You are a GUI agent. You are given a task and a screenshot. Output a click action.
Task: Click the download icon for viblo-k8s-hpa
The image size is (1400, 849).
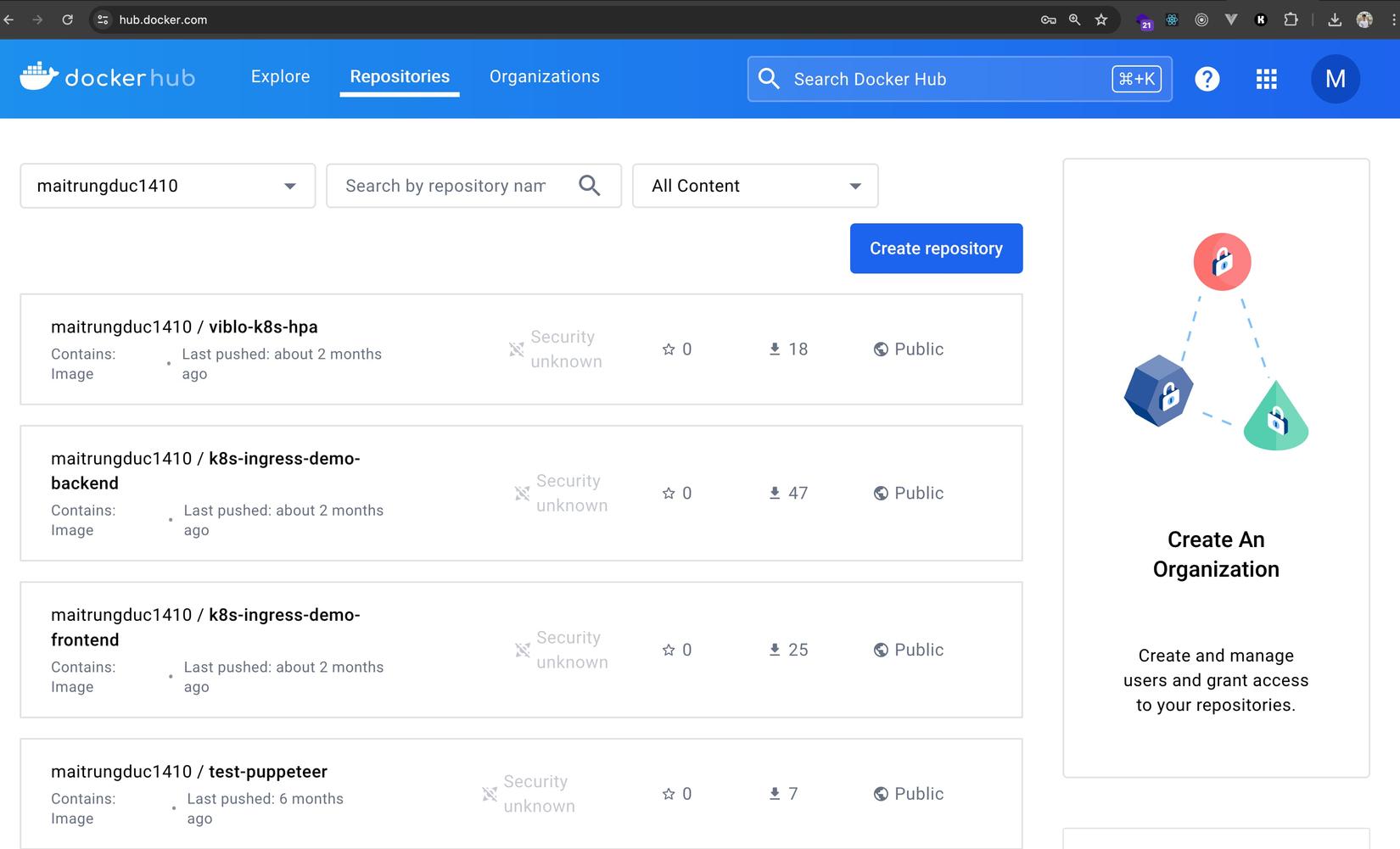point(775,349)
